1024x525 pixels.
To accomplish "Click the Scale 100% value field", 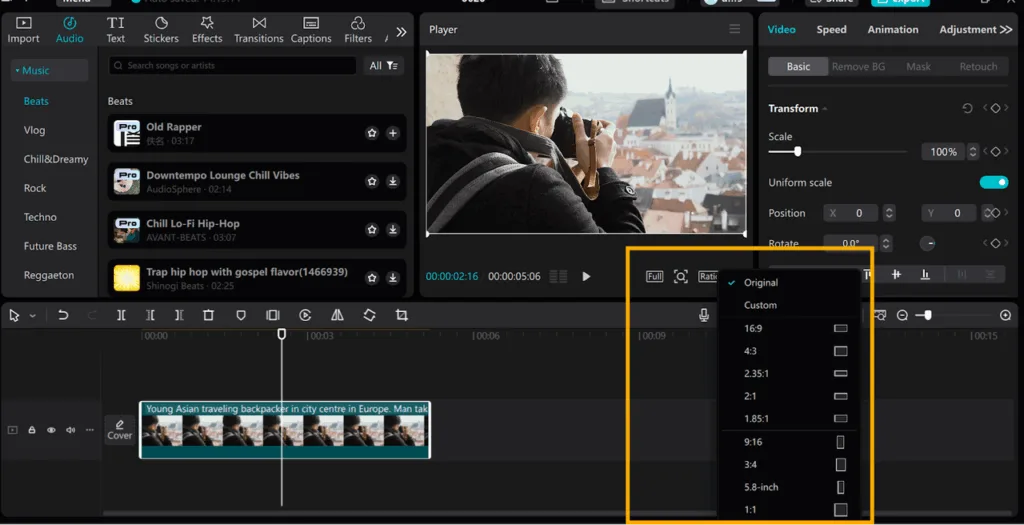I will [x=944, y=152].
